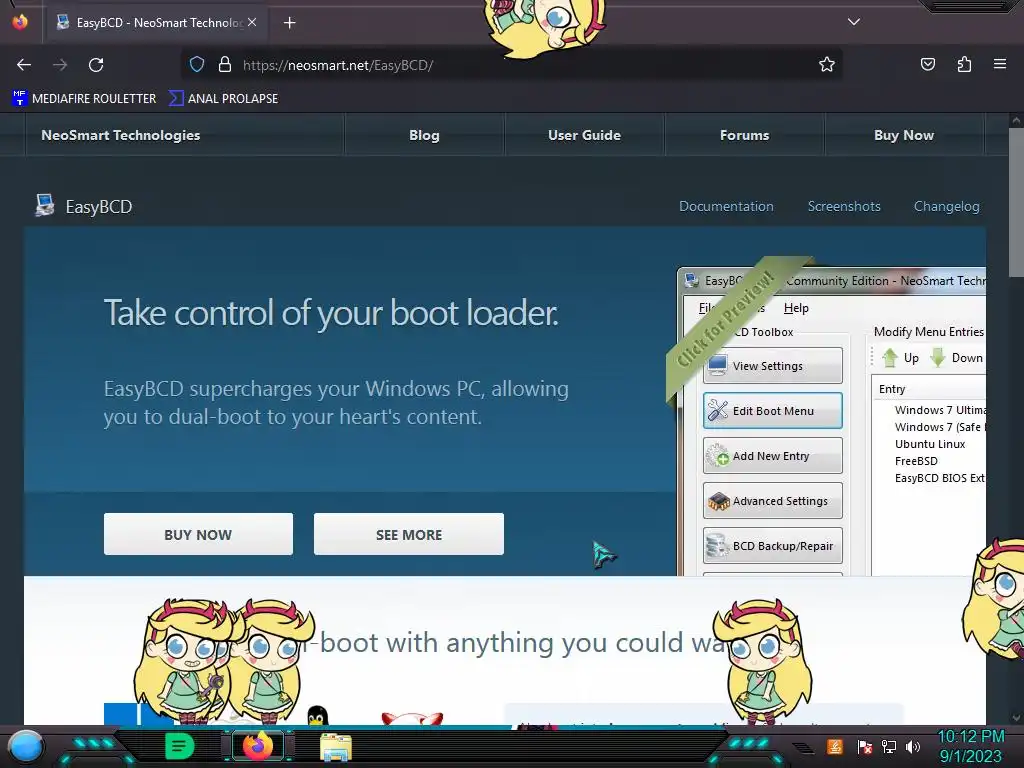Open File Explorer from the taskbar
Viewport: 1024px width, 768px height.
(336, 747)
